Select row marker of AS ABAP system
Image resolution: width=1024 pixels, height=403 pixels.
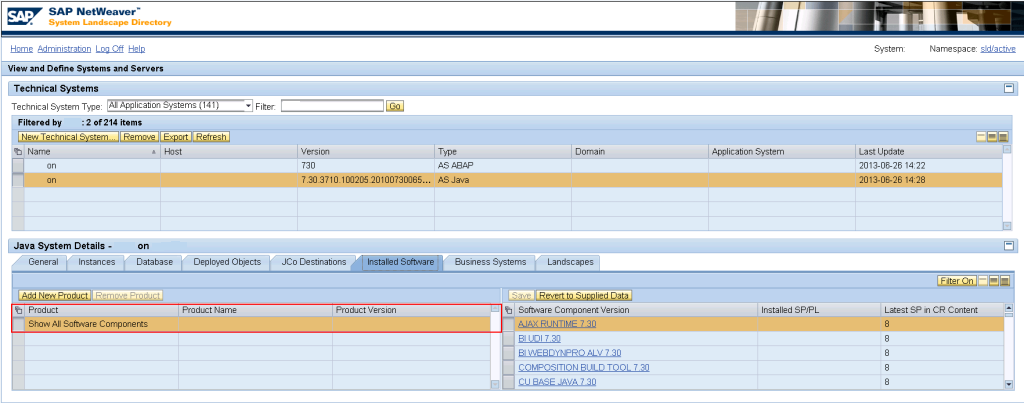[18, 166]
